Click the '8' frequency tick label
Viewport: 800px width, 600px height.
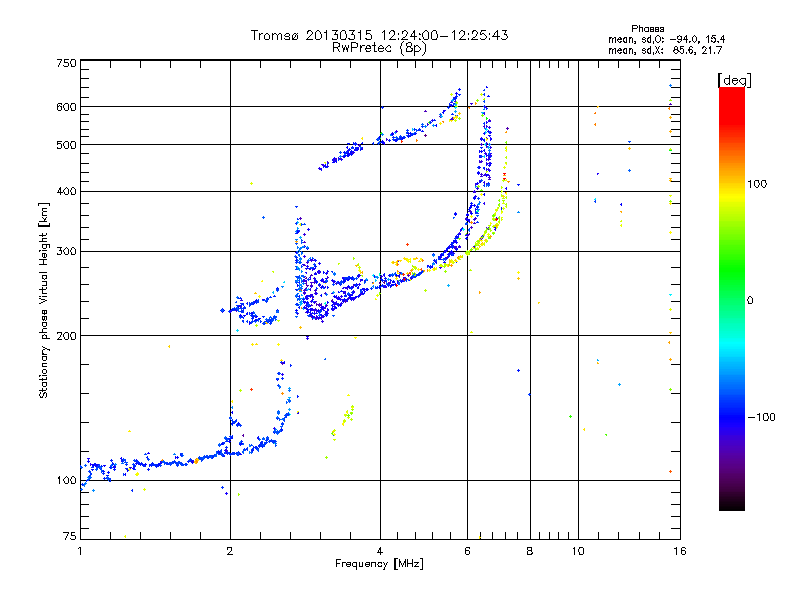tap(530, 551)
